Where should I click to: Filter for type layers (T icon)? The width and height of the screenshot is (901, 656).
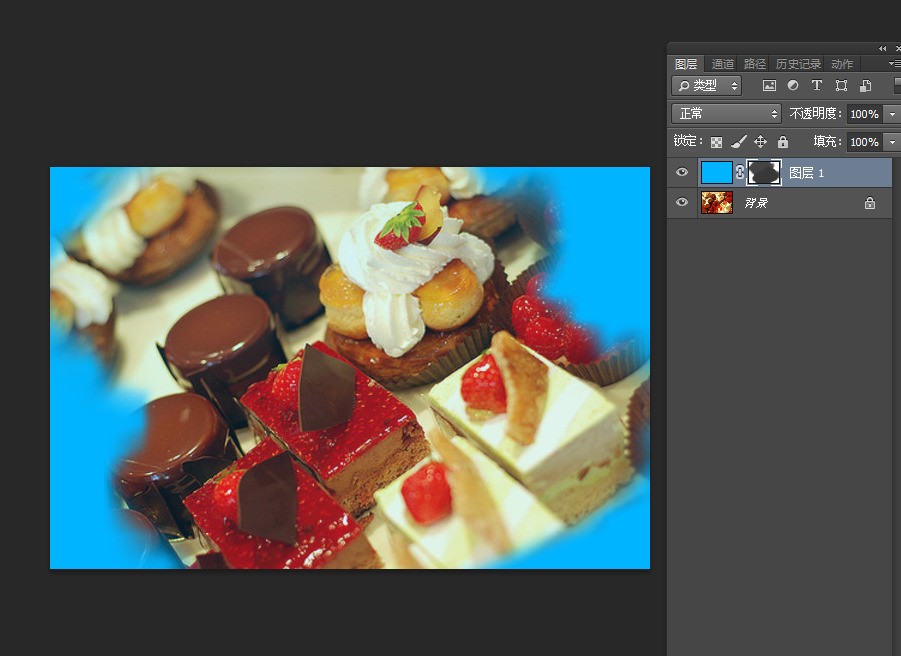pyautogui.click(x=817, y=86)
